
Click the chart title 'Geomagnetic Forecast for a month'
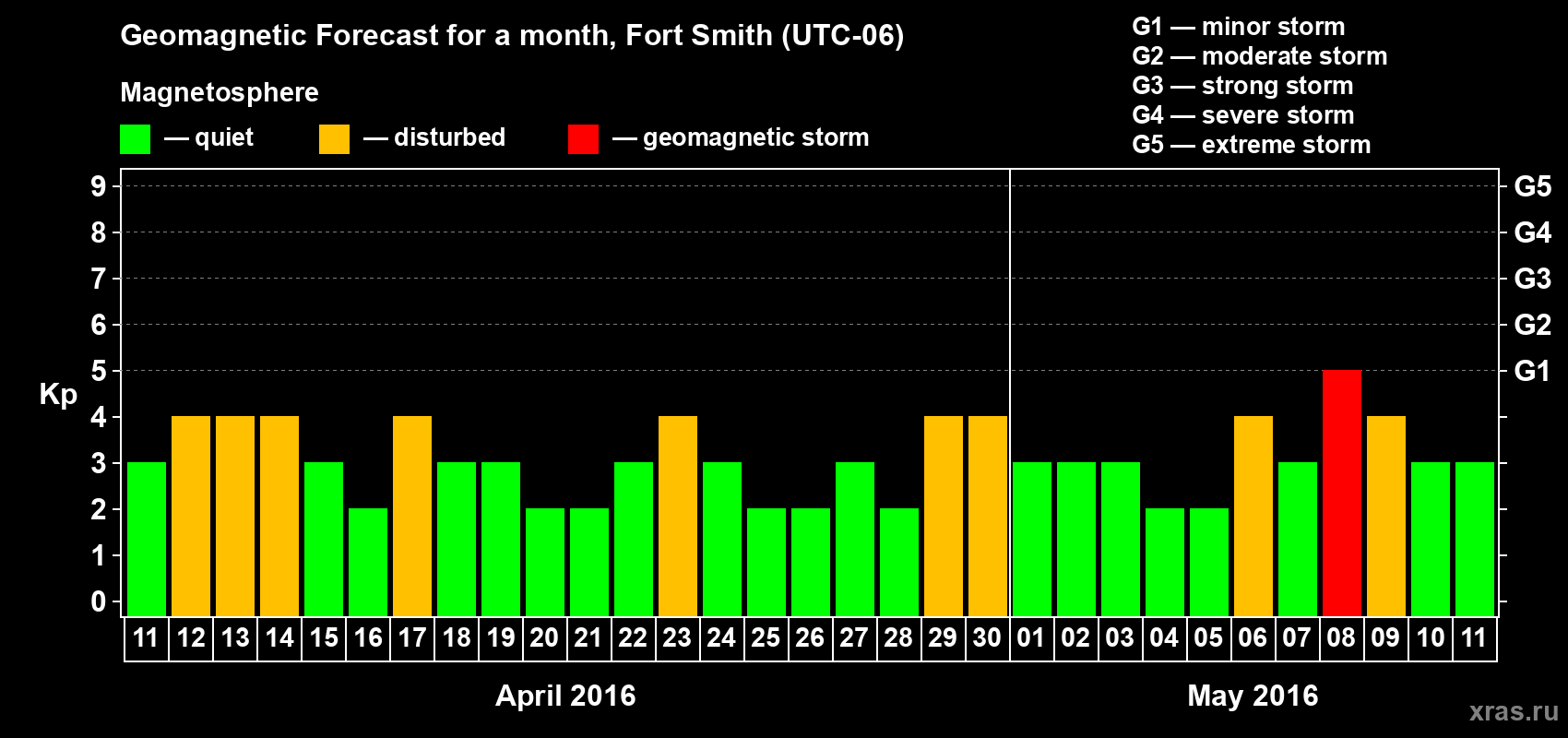point(368,35)
